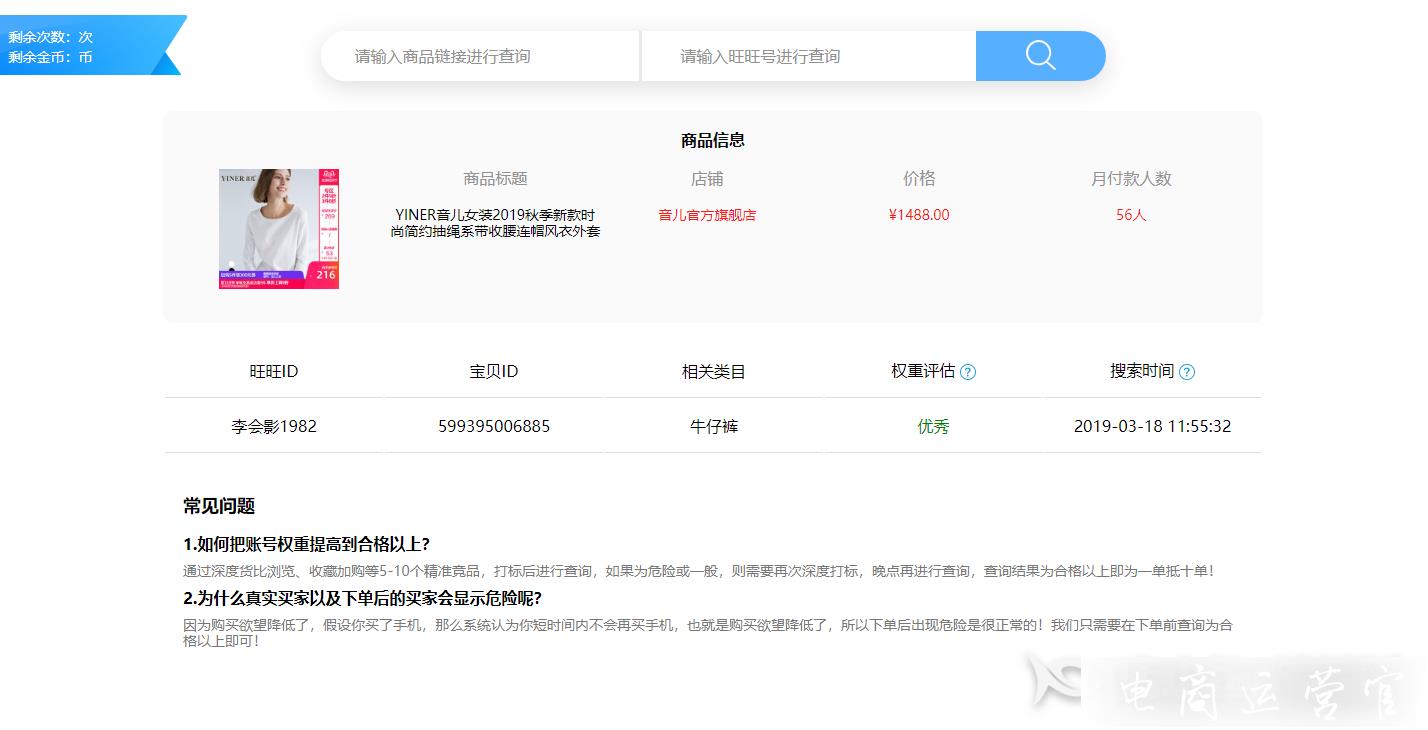Select the search time 2019-03-18 11:55:32

(1152, 426)
